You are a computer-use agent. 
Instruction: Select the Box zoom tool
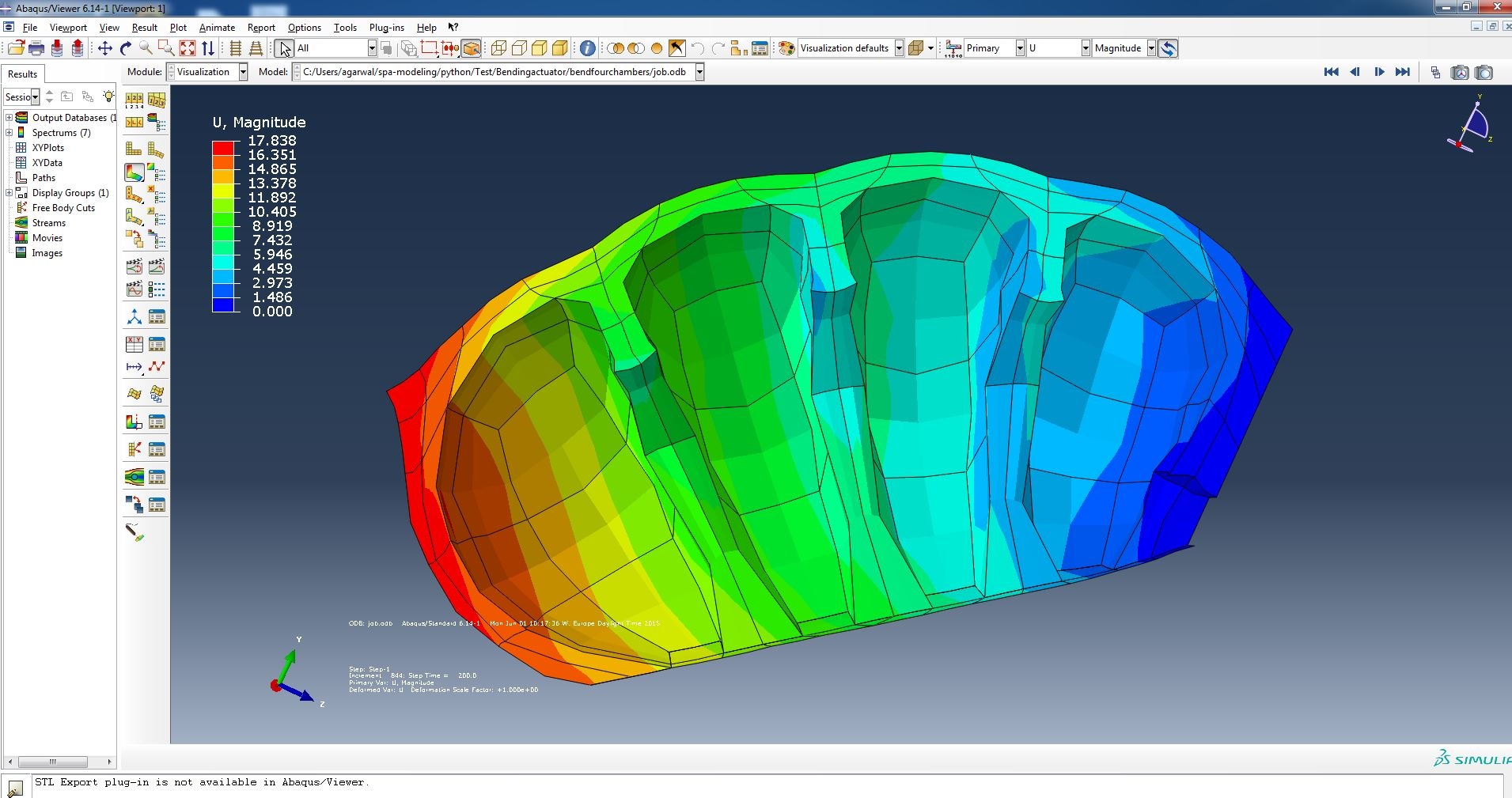point(166,48)
